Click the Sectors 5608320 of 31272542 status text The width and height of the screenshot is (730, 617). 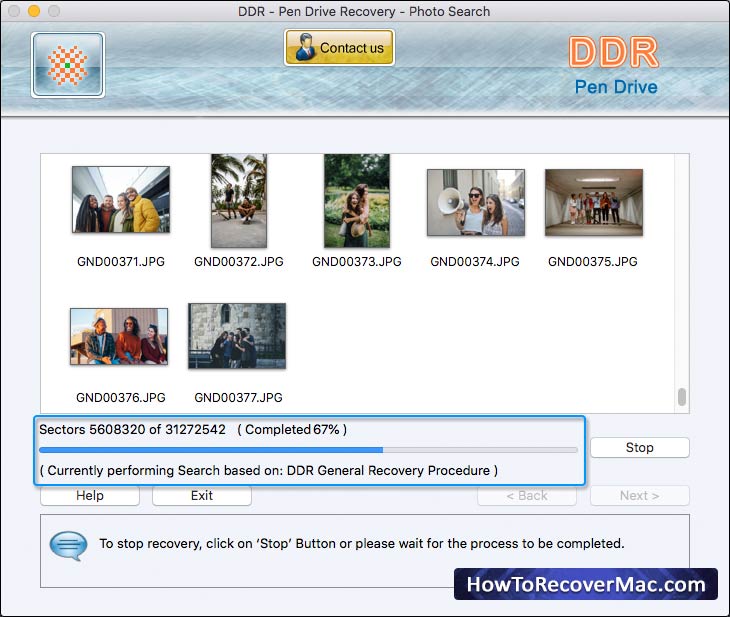[132, 429]
